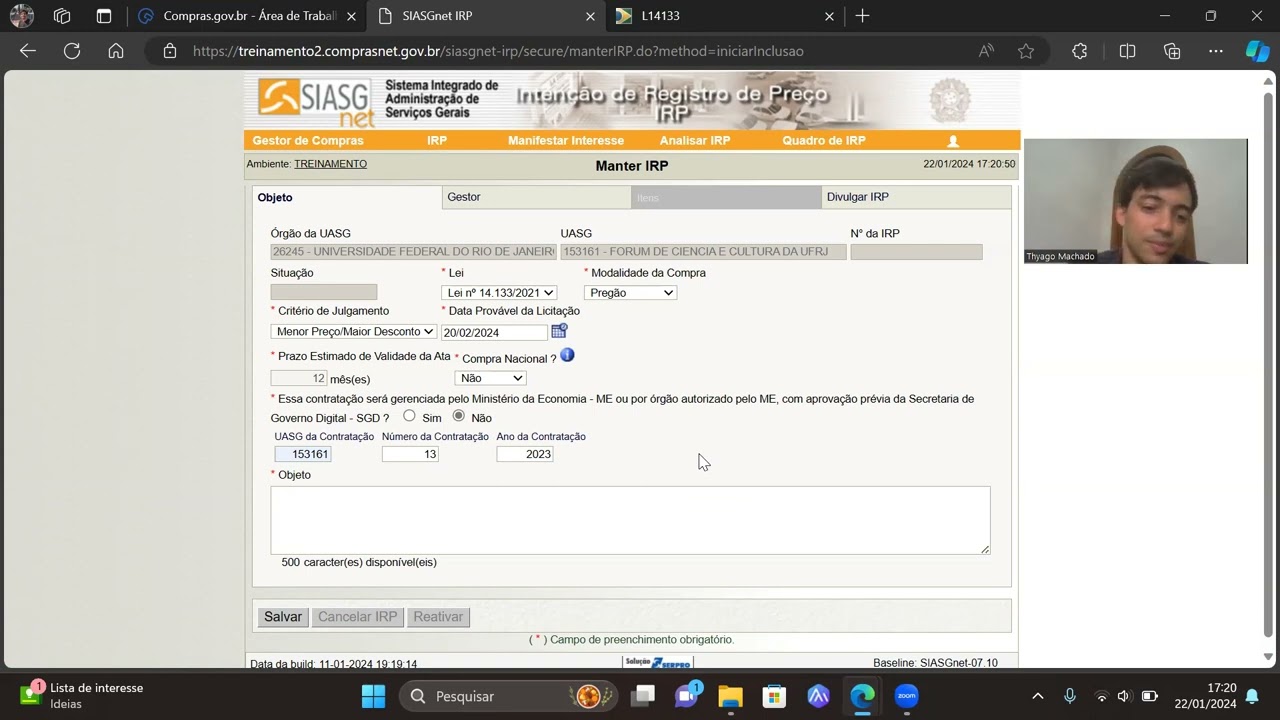
Task: Switch to Compras.gov.br browser tab
Action: (x=249, y=16)
